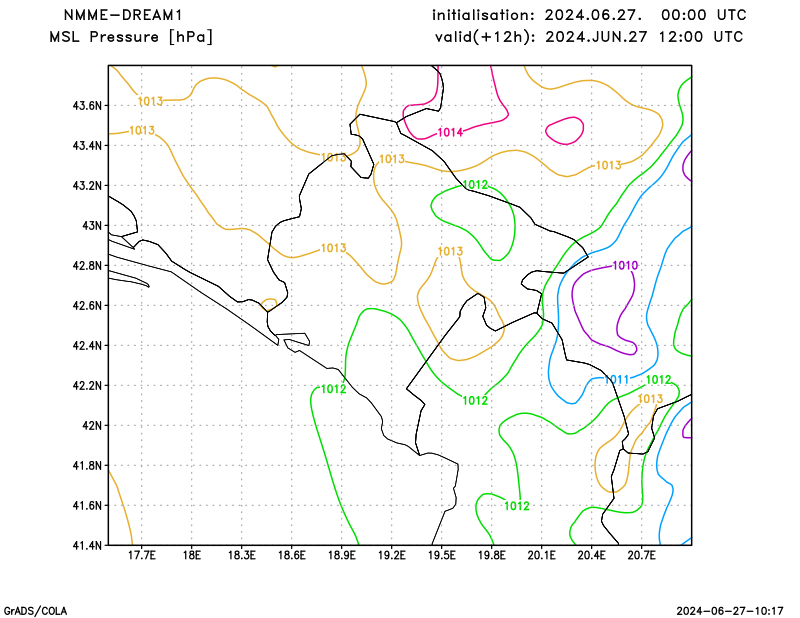800x618 pixels.
Task: Click the valid(+12h) 2024.JUN.27 12:00 UTC text
Action: click(589, 37)
